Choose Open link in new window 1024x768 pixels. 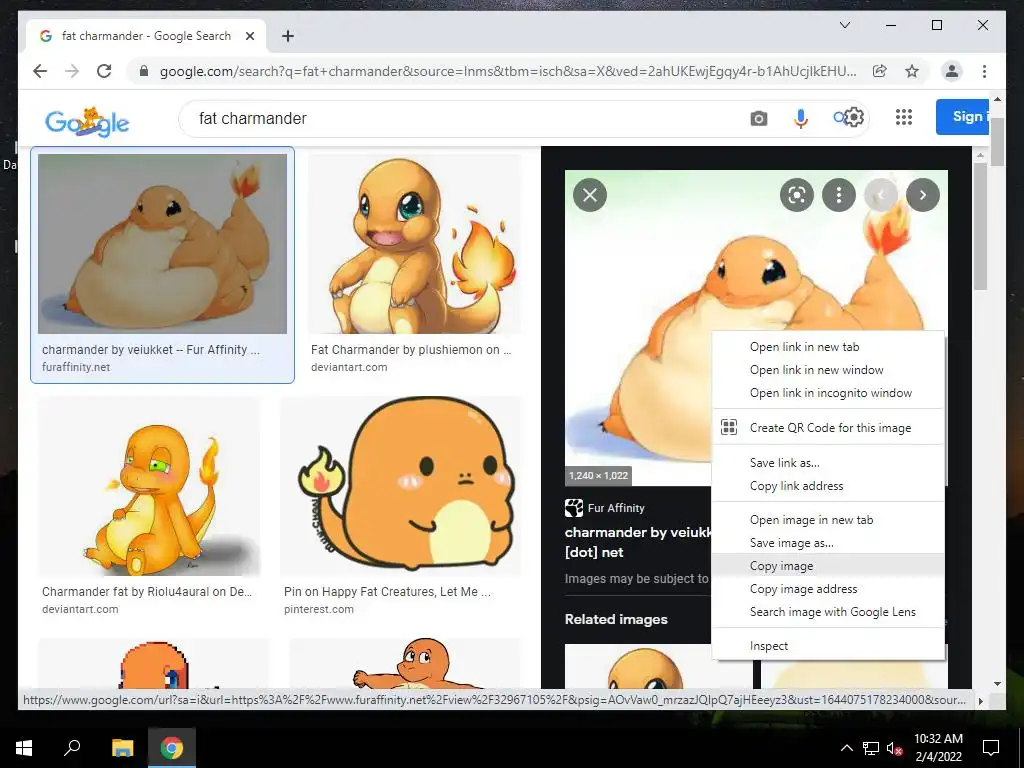[828, 370]
